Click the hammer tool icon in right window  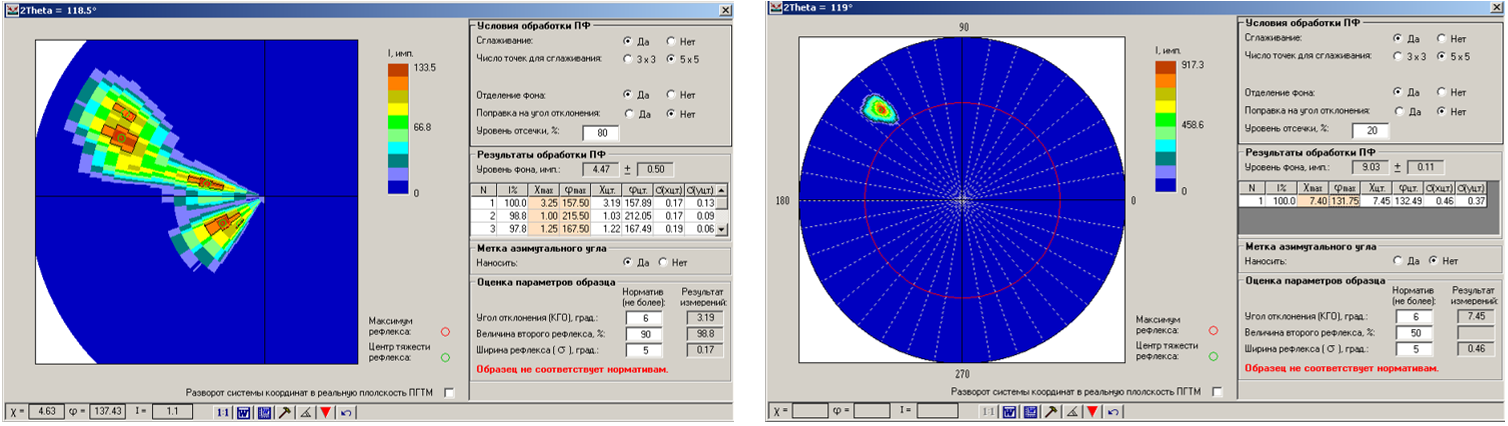pos(1050,411)
